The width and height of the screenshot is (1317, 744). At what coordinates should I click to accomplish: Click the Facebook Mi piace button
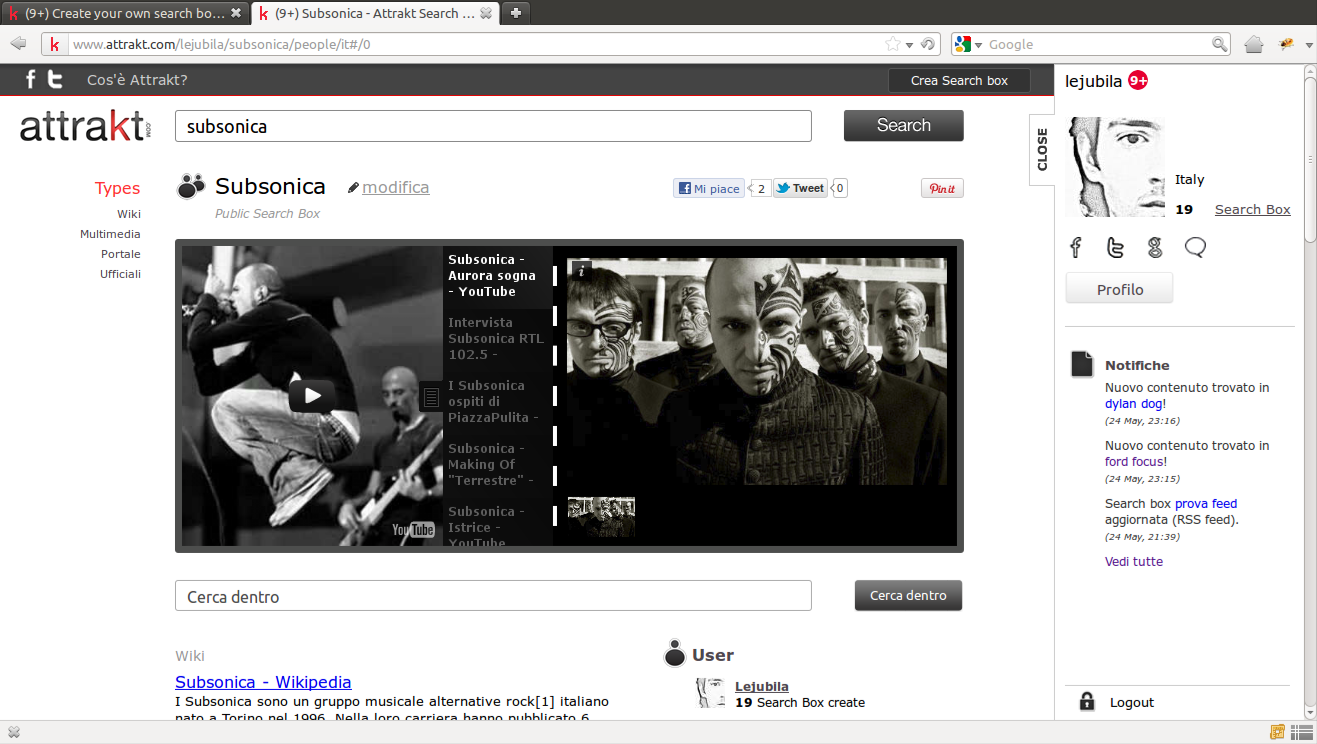709,188
